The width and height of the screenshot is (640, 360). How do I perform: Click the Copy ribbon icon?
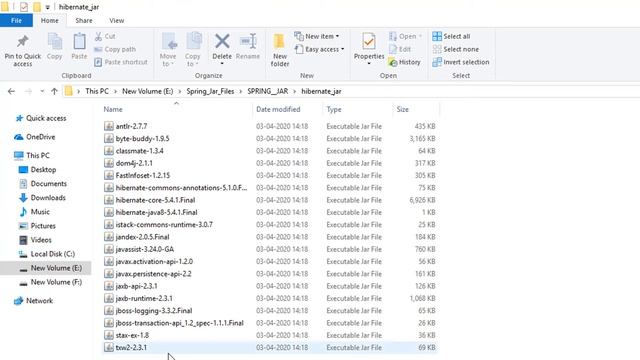tap(55, 42)
